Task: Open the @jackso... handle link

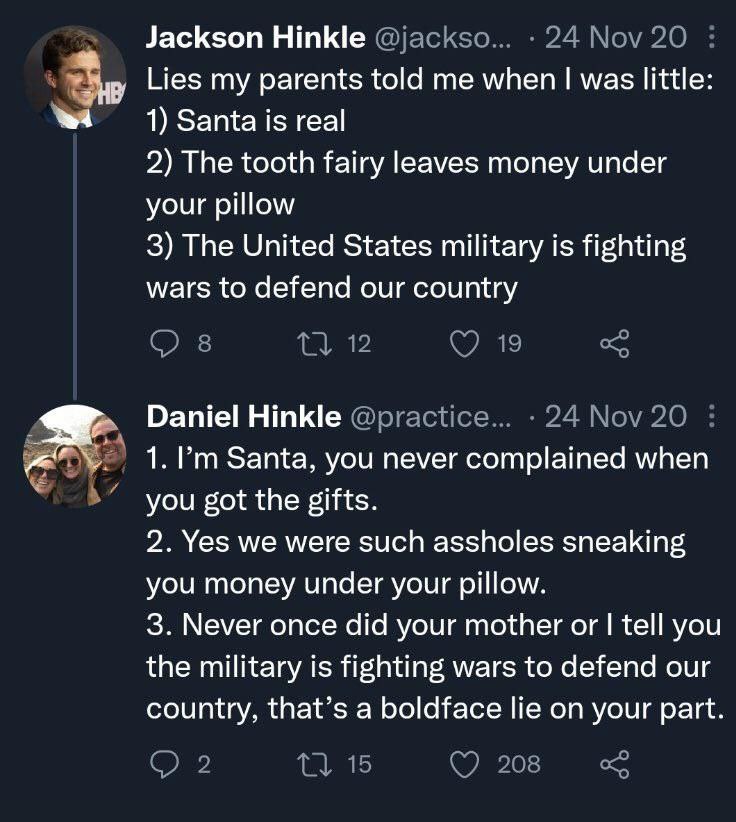Action: pos(442,39)
